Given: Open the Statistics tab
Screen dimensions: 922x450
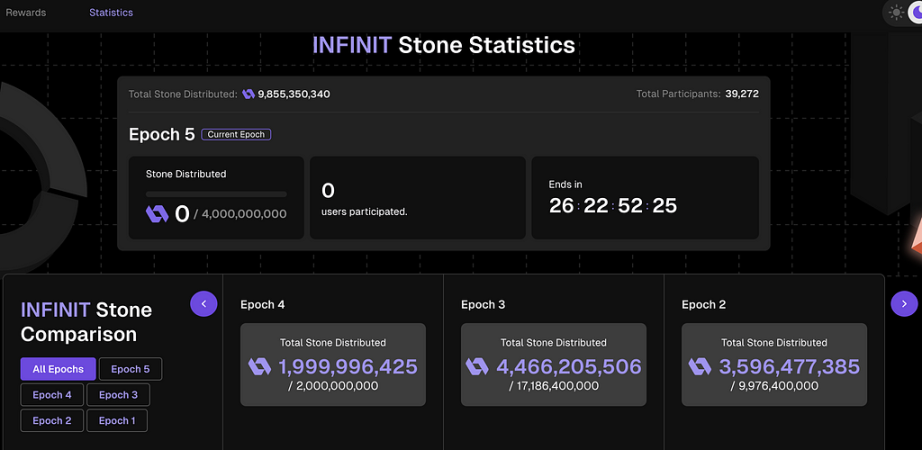Looking at the screenshot, I should point(111,12).
